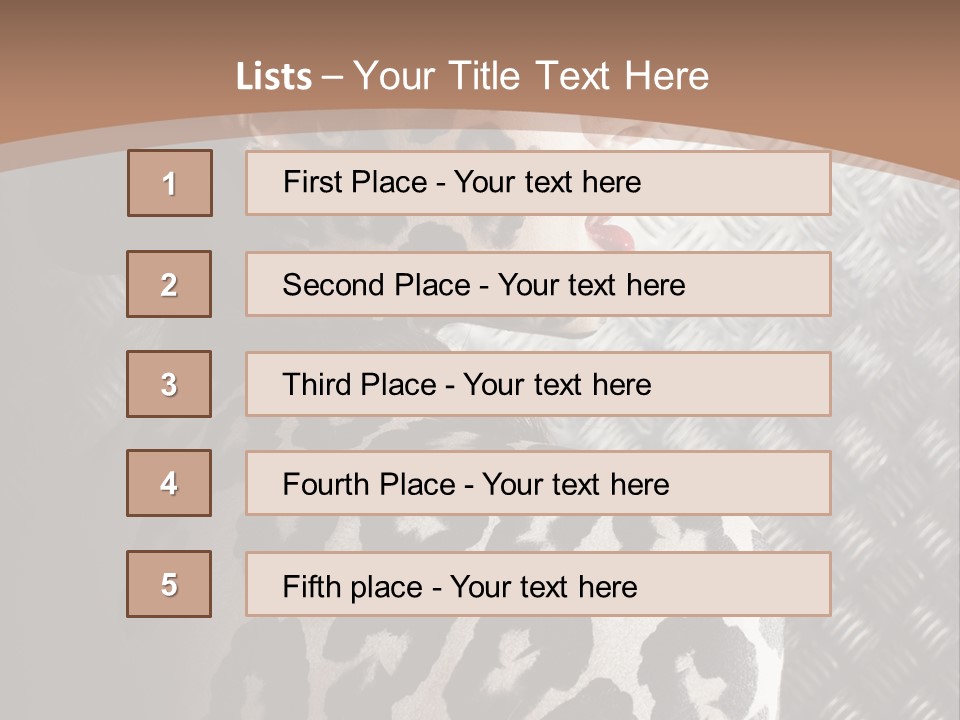The height and width of the screenshot is (720, 960).
Task: Click "Your Title Text Here" in the title
Action: click(x=531, y=76)
